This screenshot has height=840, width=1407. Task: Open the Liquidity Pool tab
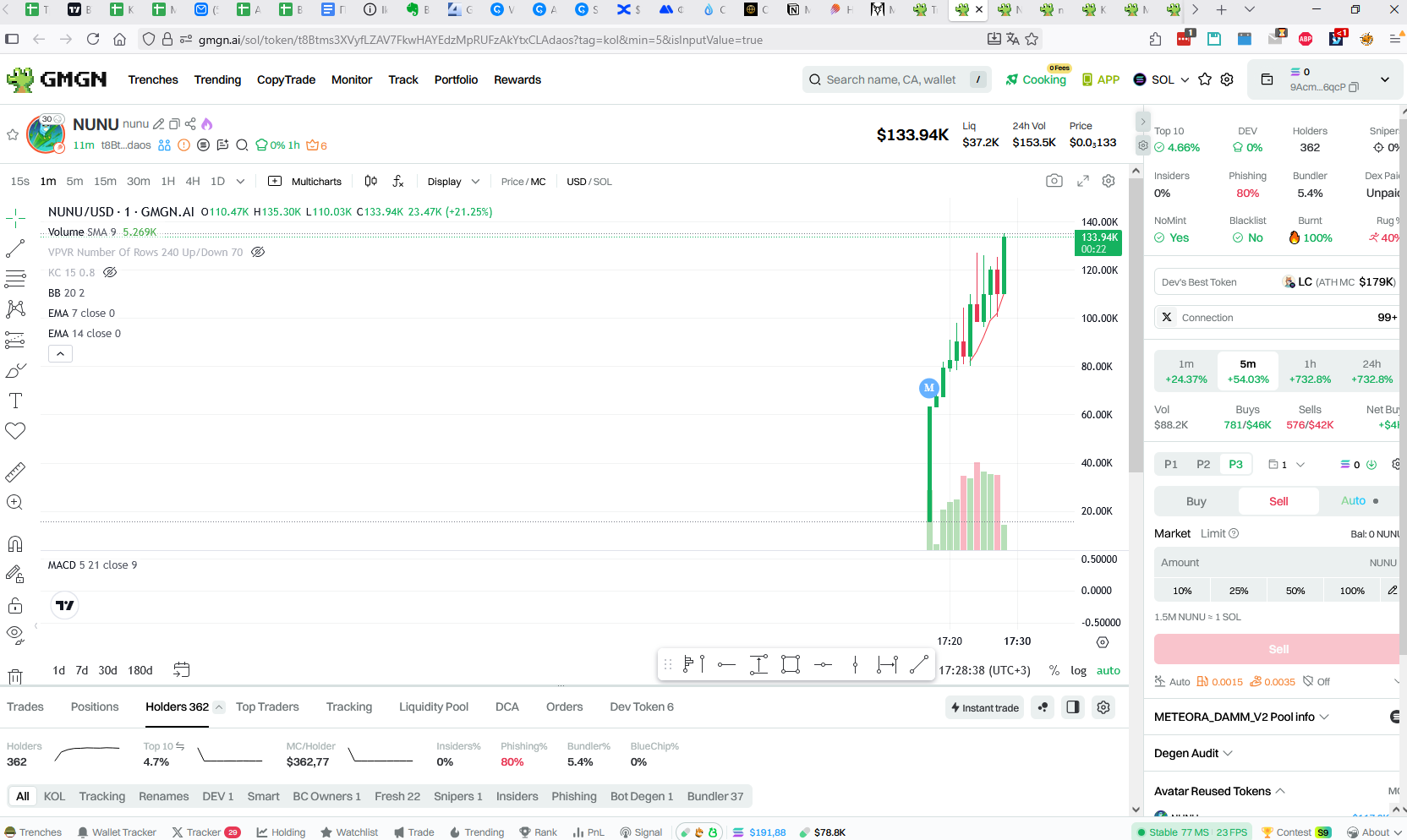(434, 706)
